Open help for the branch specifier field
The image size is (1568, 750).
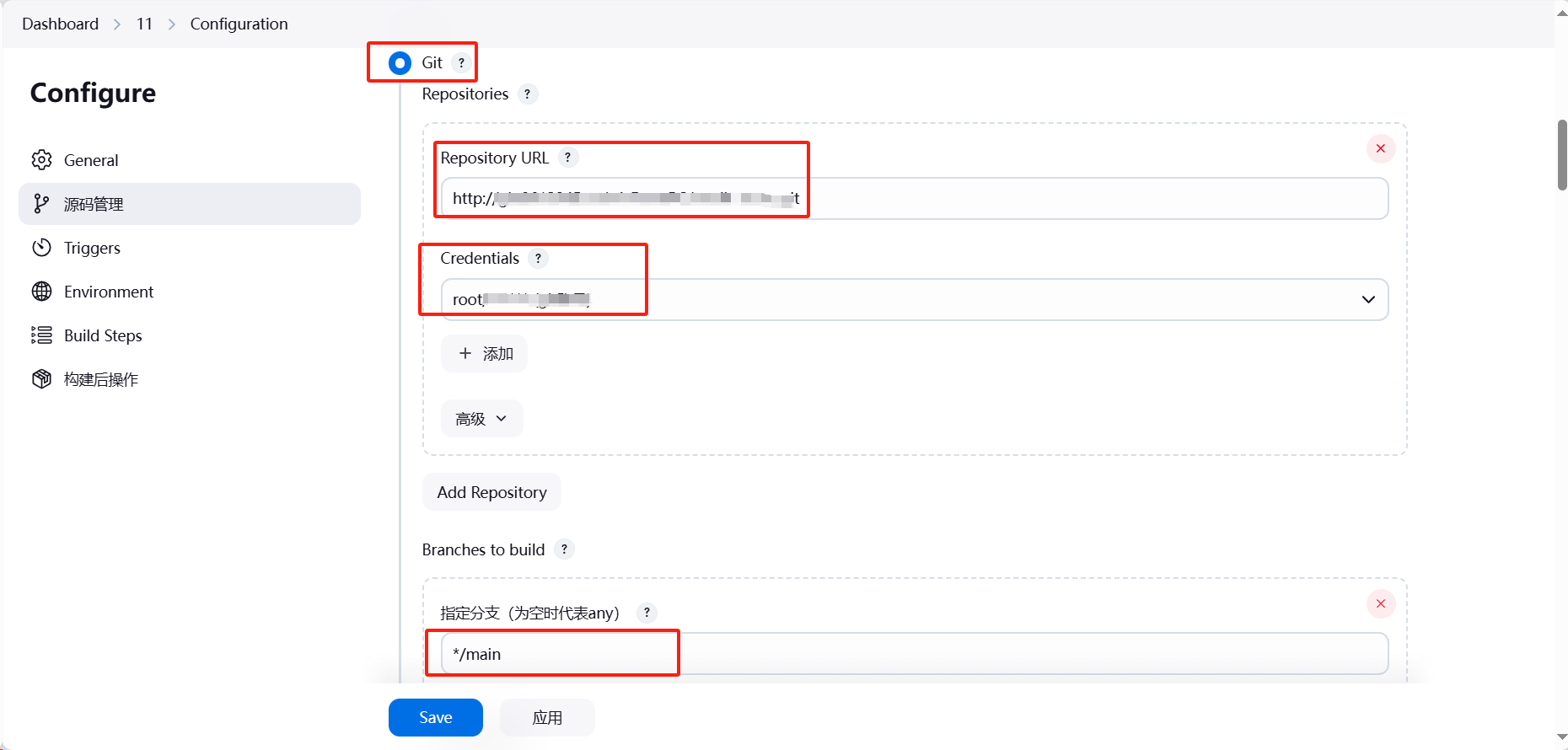point(647,613)
